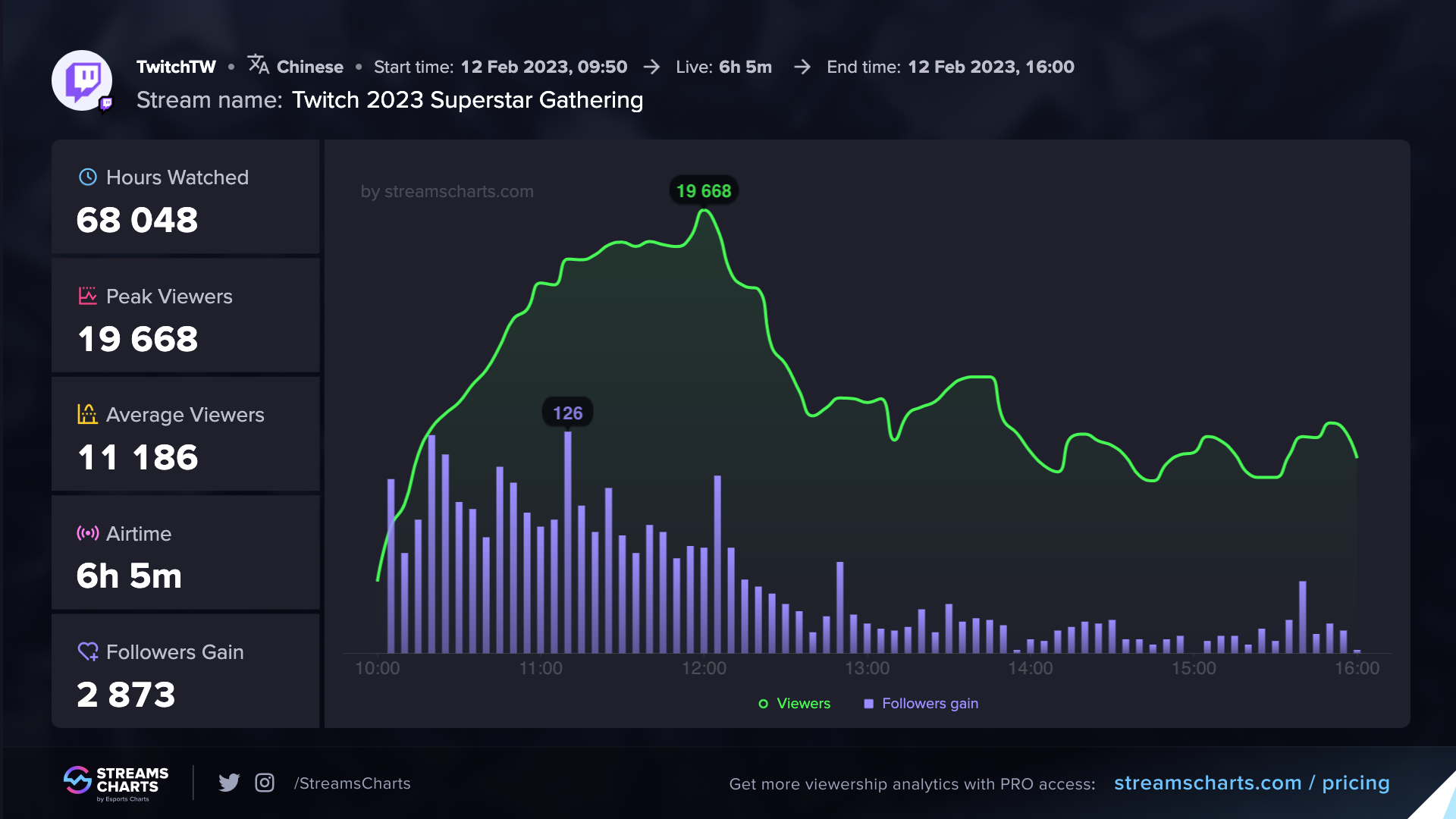Screen dimensions: 1456x819
Task: Click the Peak Viewers chart icon
Action: click(88, 296)
